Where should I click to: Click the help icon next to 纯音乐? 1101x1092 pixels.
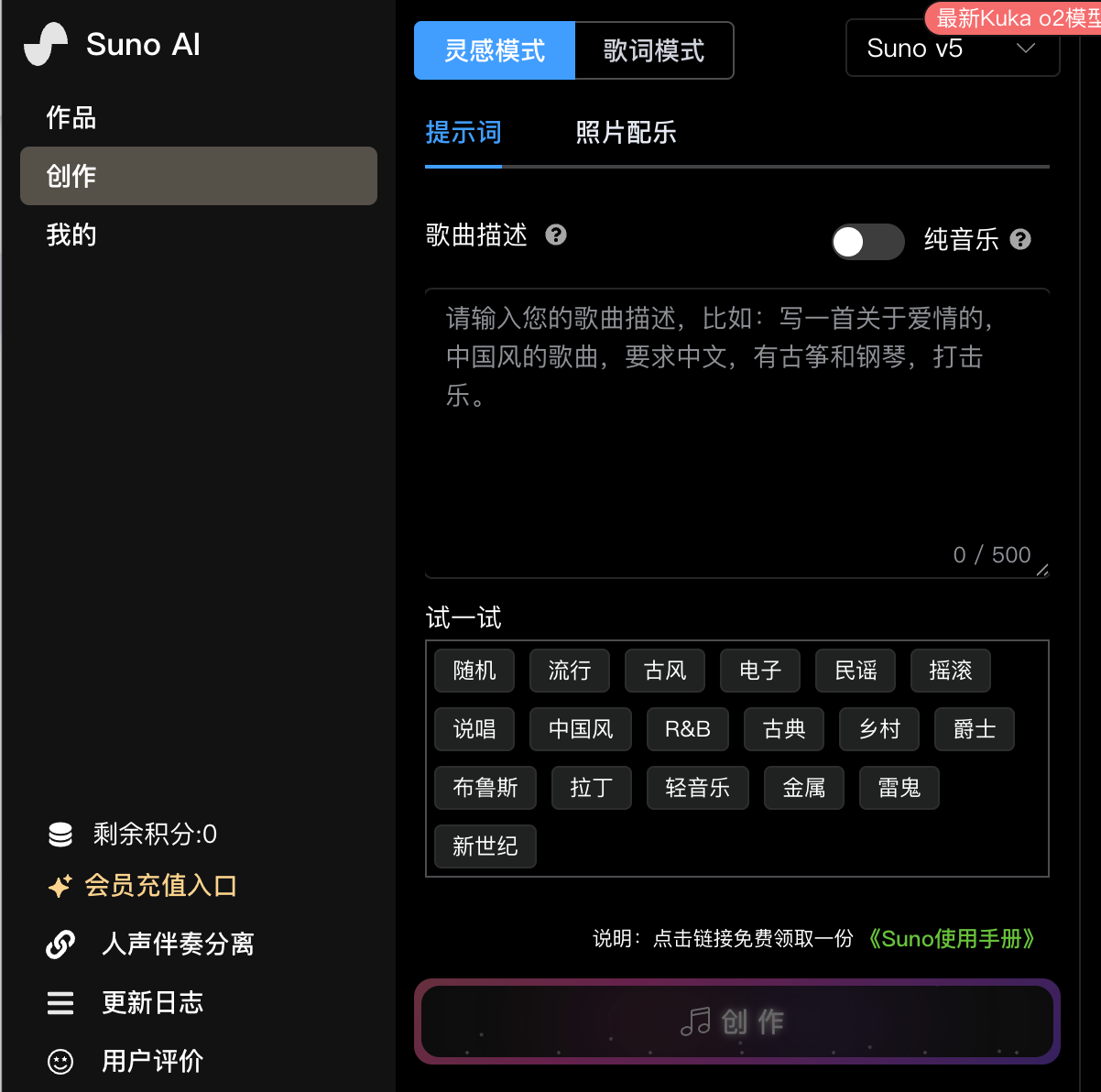[1020, 239]
